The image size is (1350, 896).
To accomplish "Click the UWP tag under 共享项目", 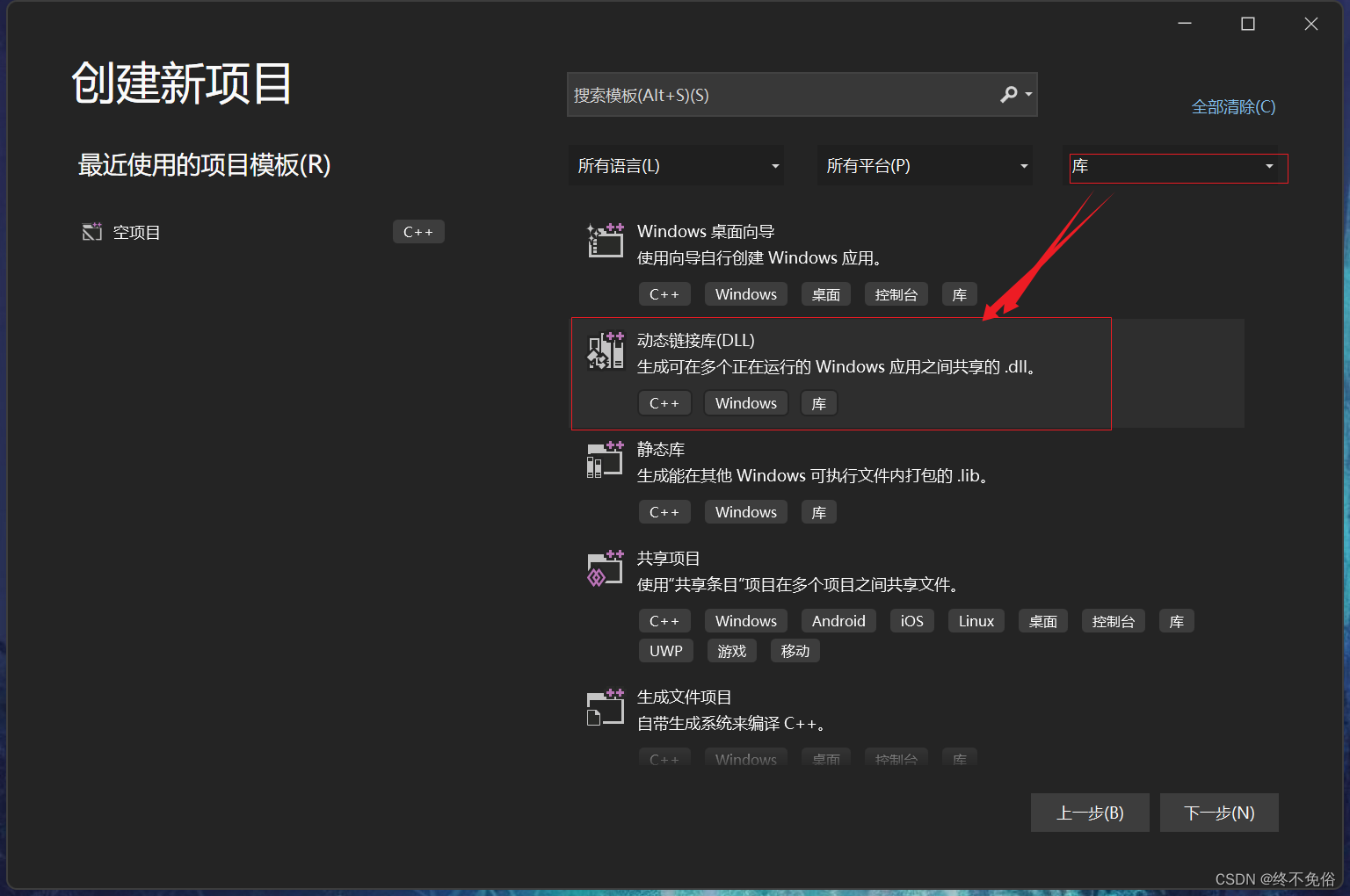I will pos(666,651).
